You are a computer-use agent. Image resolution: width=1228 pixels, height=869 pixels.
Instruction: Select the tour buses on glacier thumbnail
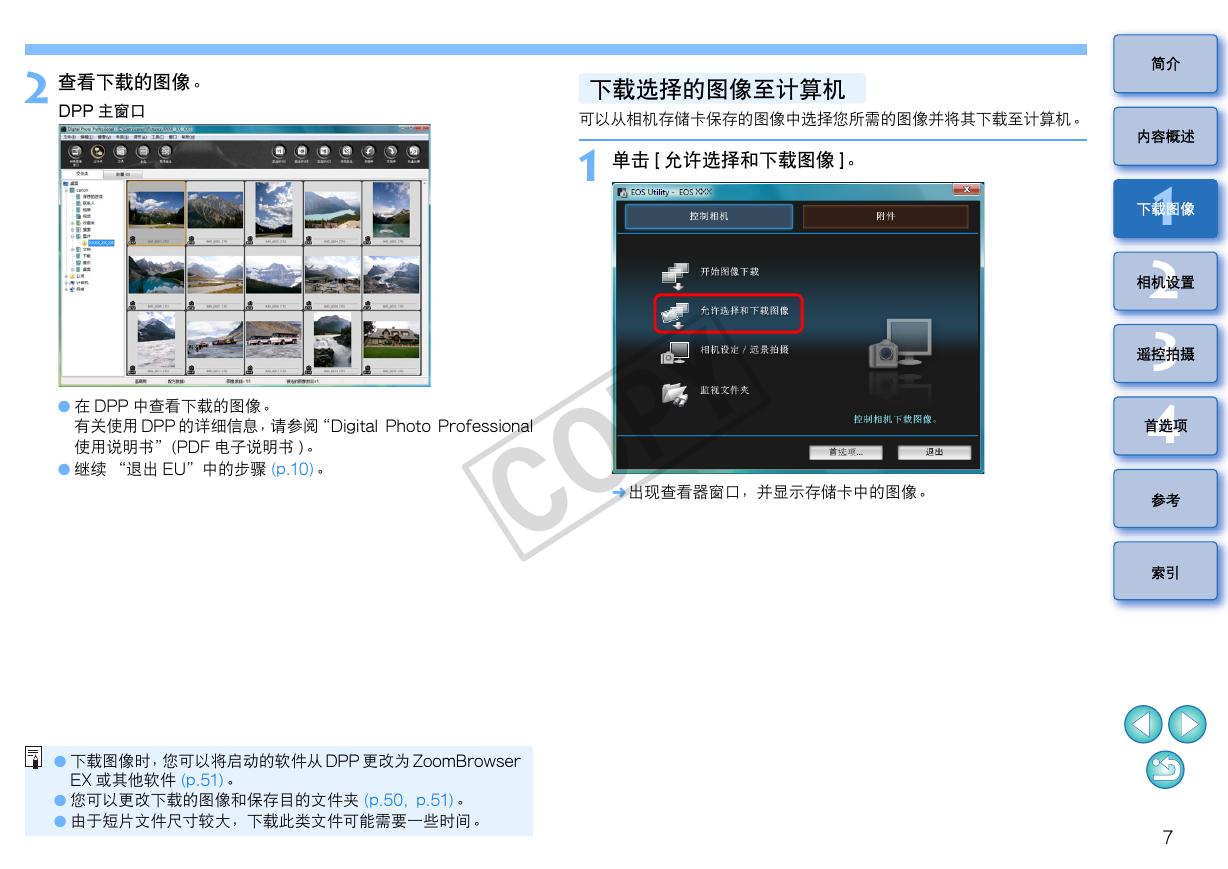tap(274, 340)
